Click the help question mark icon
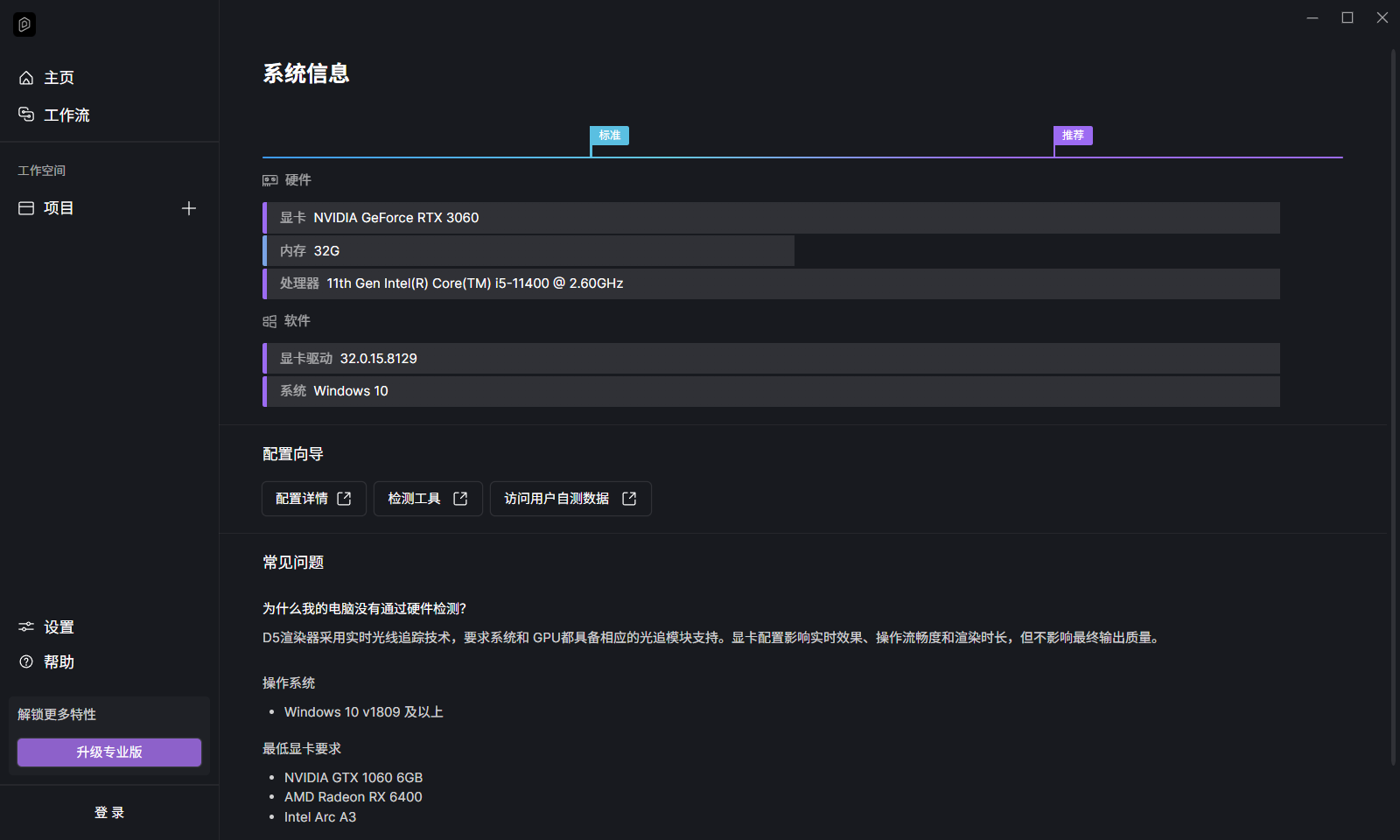1400x840 pixels. pyautogui.click(x=26, y=661)
